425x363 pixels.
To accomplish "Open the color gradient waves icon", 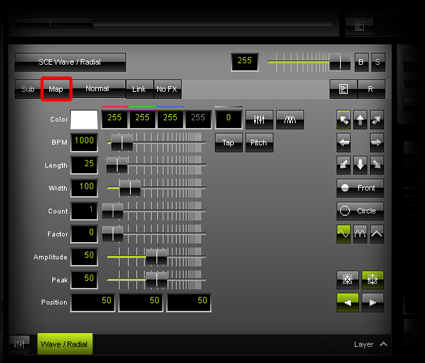I will (x=290, y=120).
